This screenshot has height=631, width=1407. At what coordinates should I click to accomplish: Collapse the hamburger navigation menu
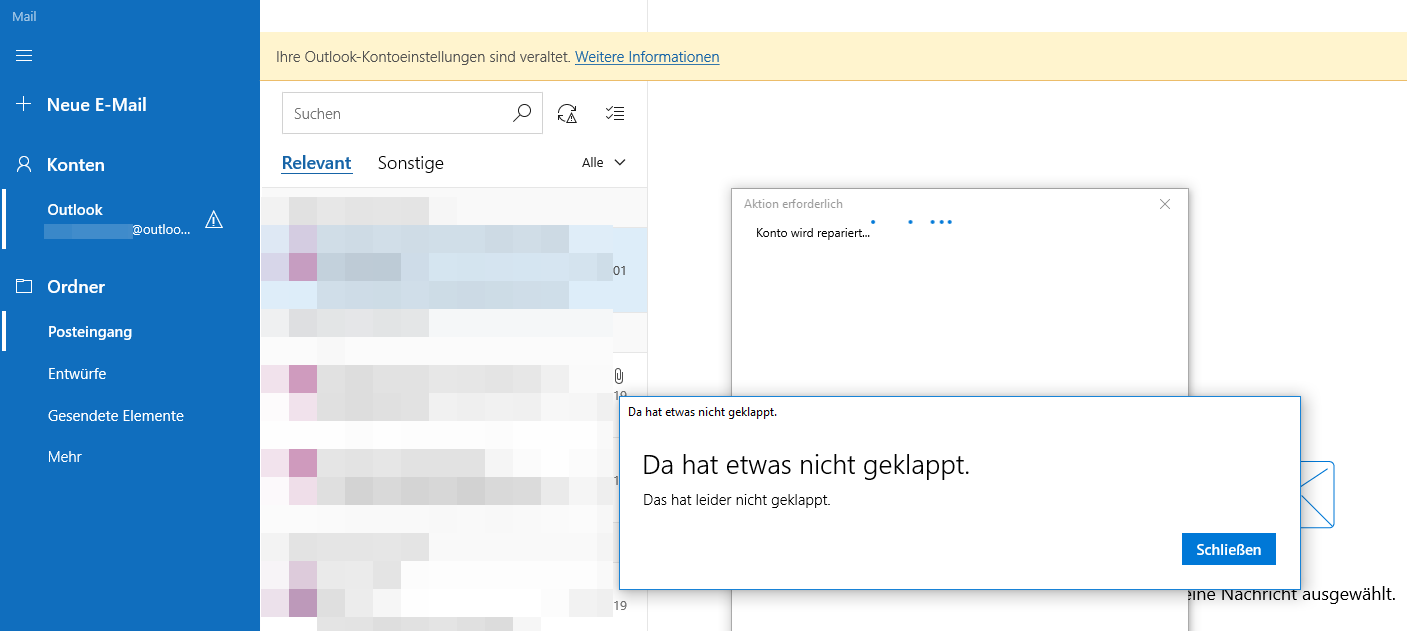coord(25,55)
